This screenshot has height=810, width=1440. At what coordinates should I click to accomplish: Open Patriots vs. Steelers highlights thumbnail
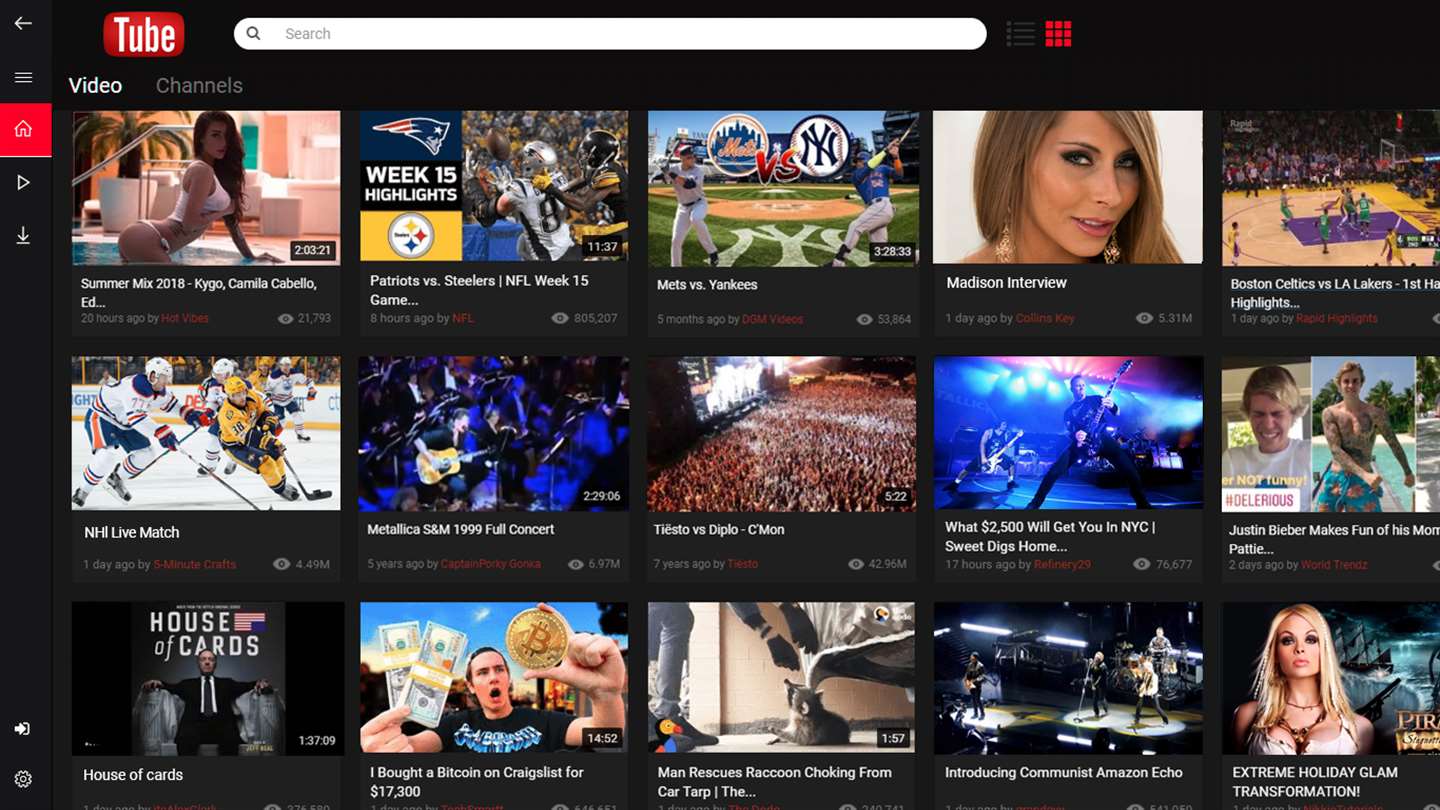coord(494,186)
